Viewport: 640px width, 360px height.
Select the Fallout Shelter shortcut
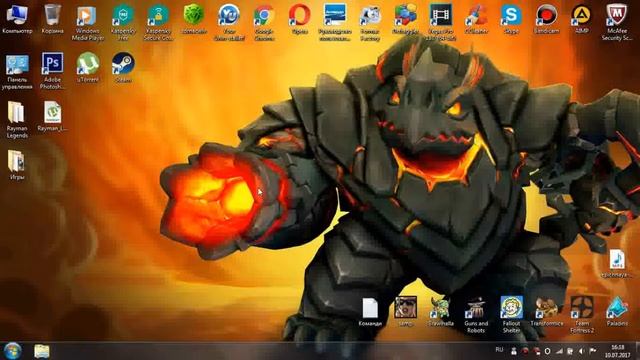tap(511, 315)
